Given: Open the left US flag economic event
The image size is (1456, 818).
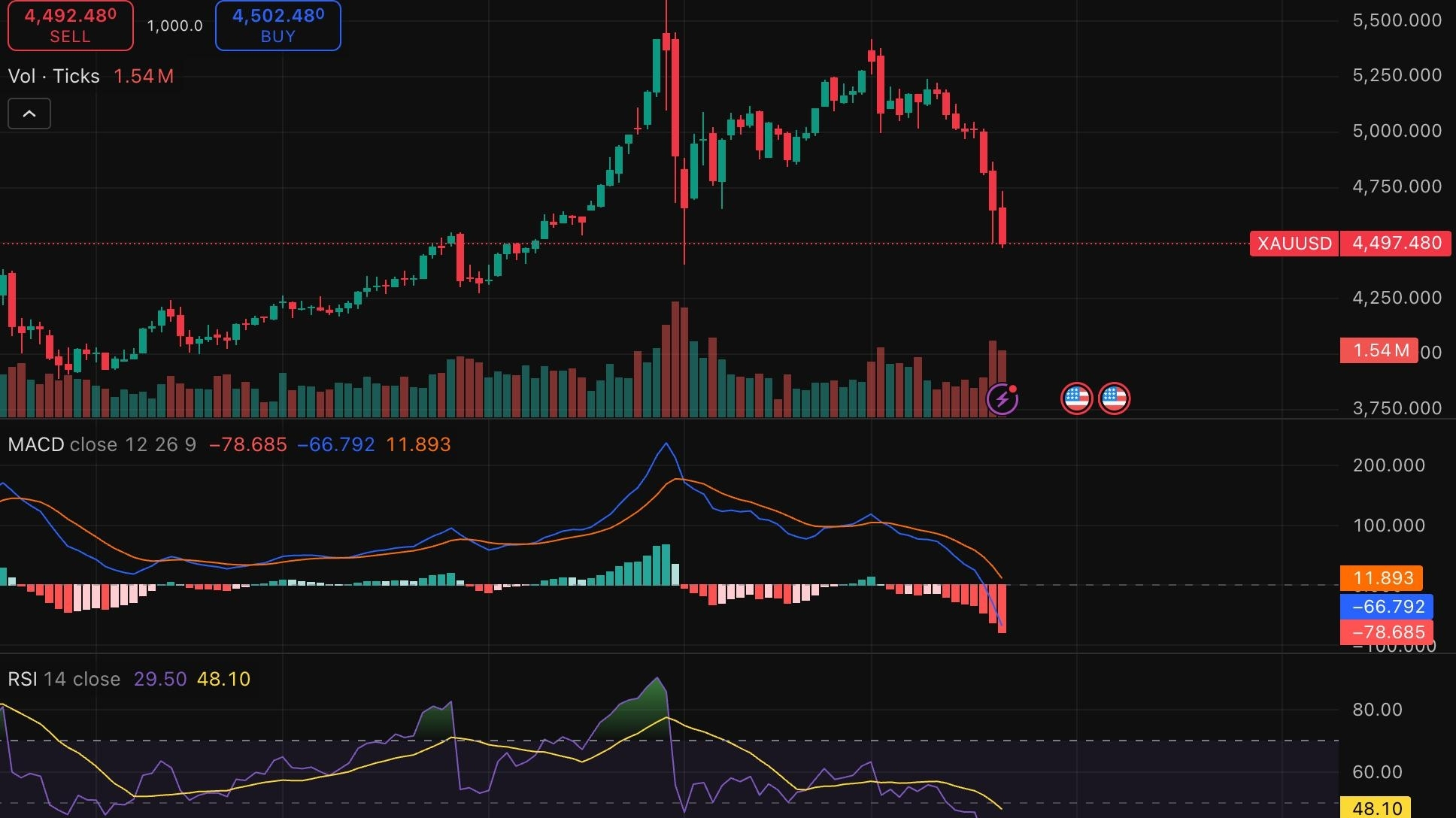Looking at the screenshot, I should (1076, 398).
